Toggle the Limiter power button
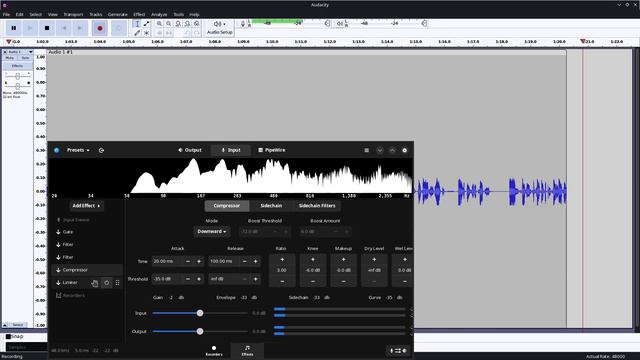 pyautogui.click(x=107, y=282)
